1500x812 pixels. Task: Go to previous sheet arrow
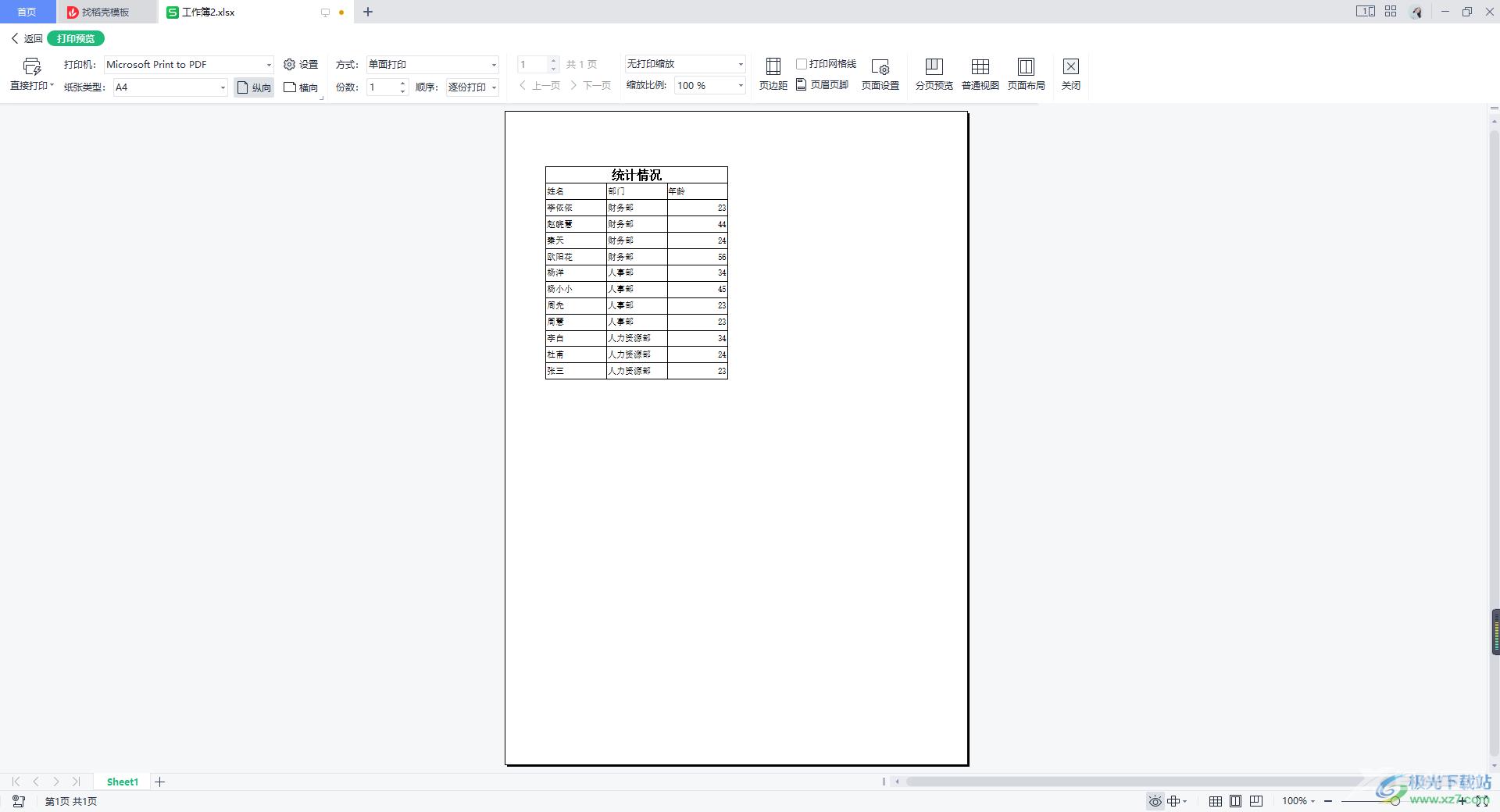[36, 782]
